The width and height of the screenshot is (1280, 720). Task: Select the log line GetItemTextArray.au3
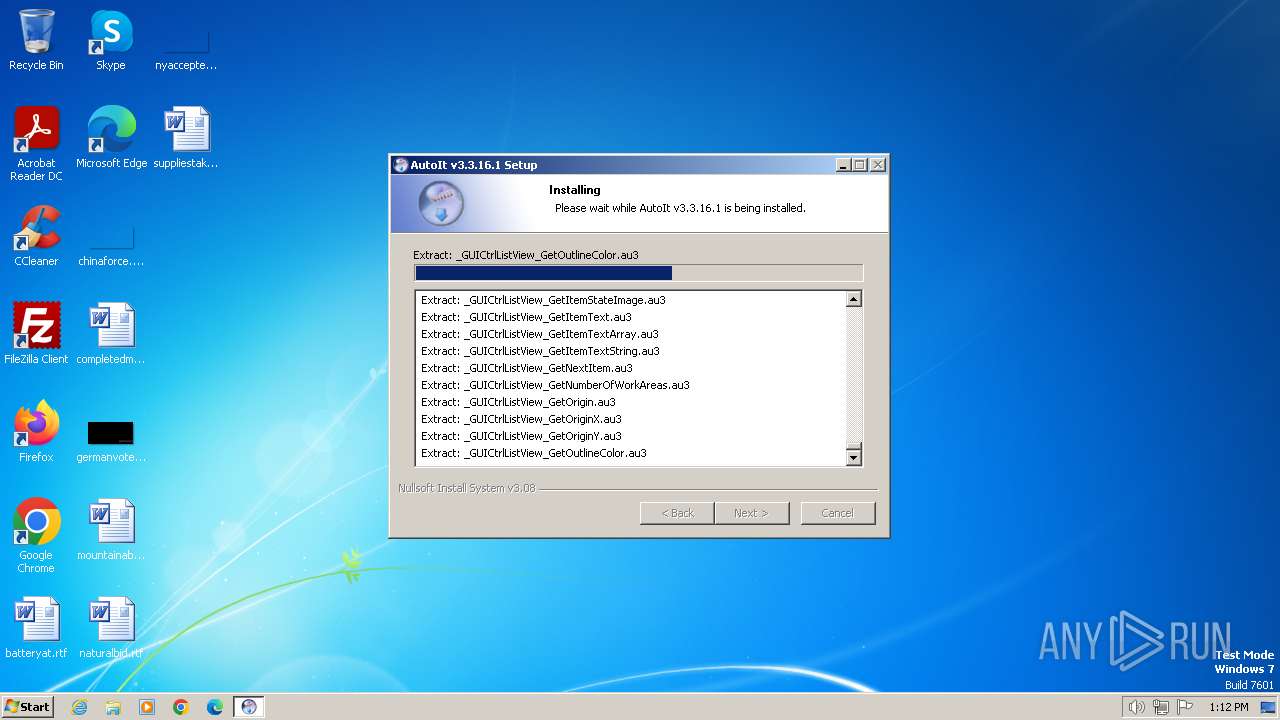click(x=540, y=334)
